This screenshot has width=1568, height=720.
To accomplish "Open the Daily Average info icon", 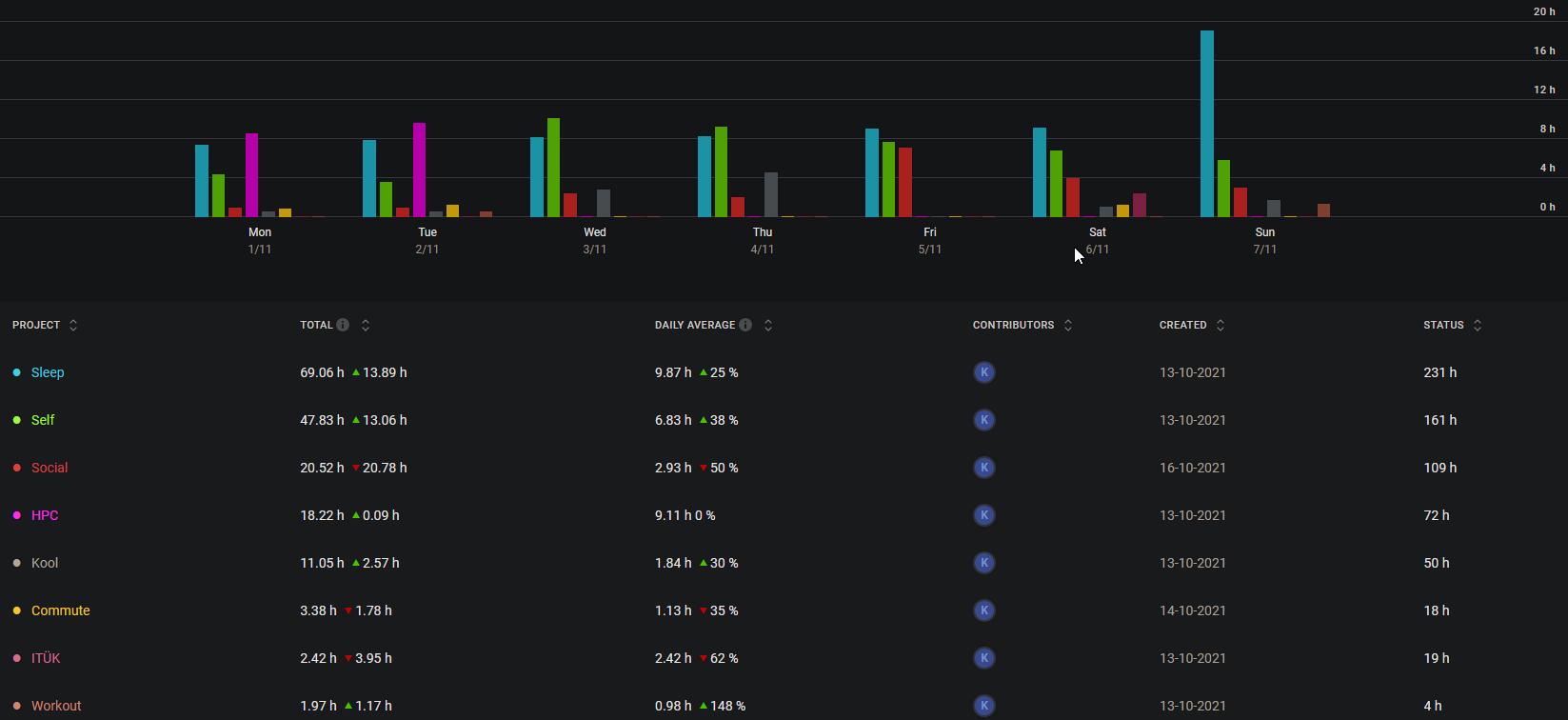I will (745, 325).
